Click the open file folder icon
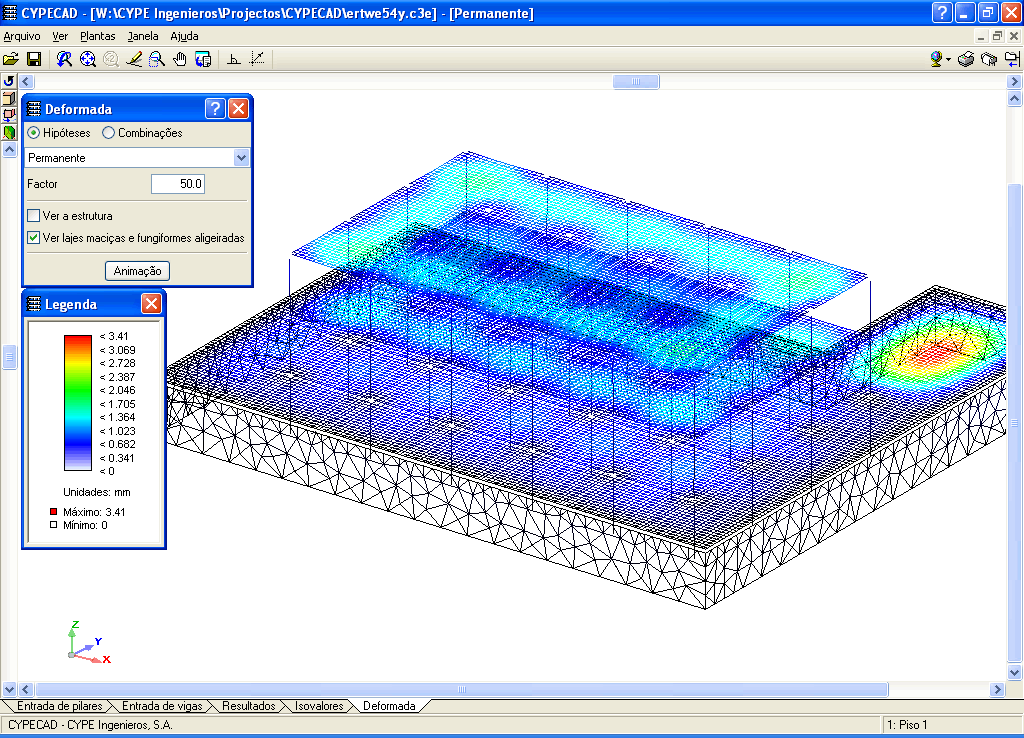The width and height of the screenshot is (1024, 738). pos(11,59)
